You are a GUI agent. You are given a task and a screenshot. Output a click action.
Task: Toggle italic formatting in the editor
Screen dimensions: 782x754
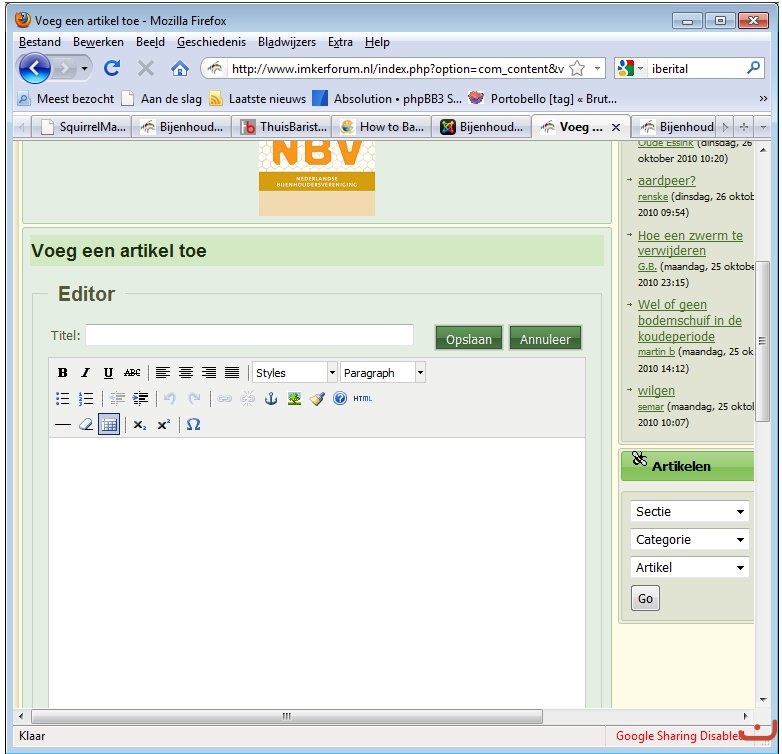click(86, 373)
